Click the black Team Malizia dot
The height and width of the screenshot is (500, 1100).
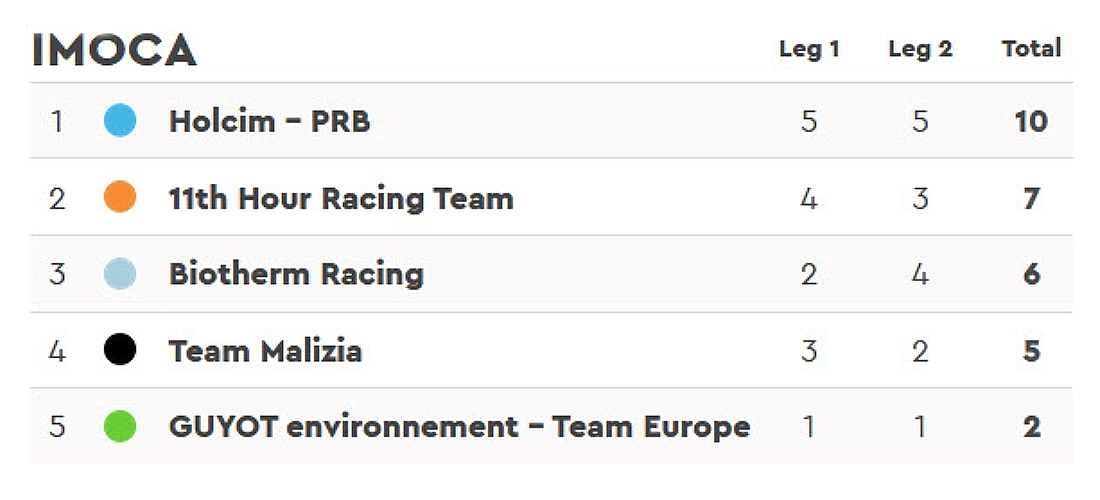click(x=120, y=349)
